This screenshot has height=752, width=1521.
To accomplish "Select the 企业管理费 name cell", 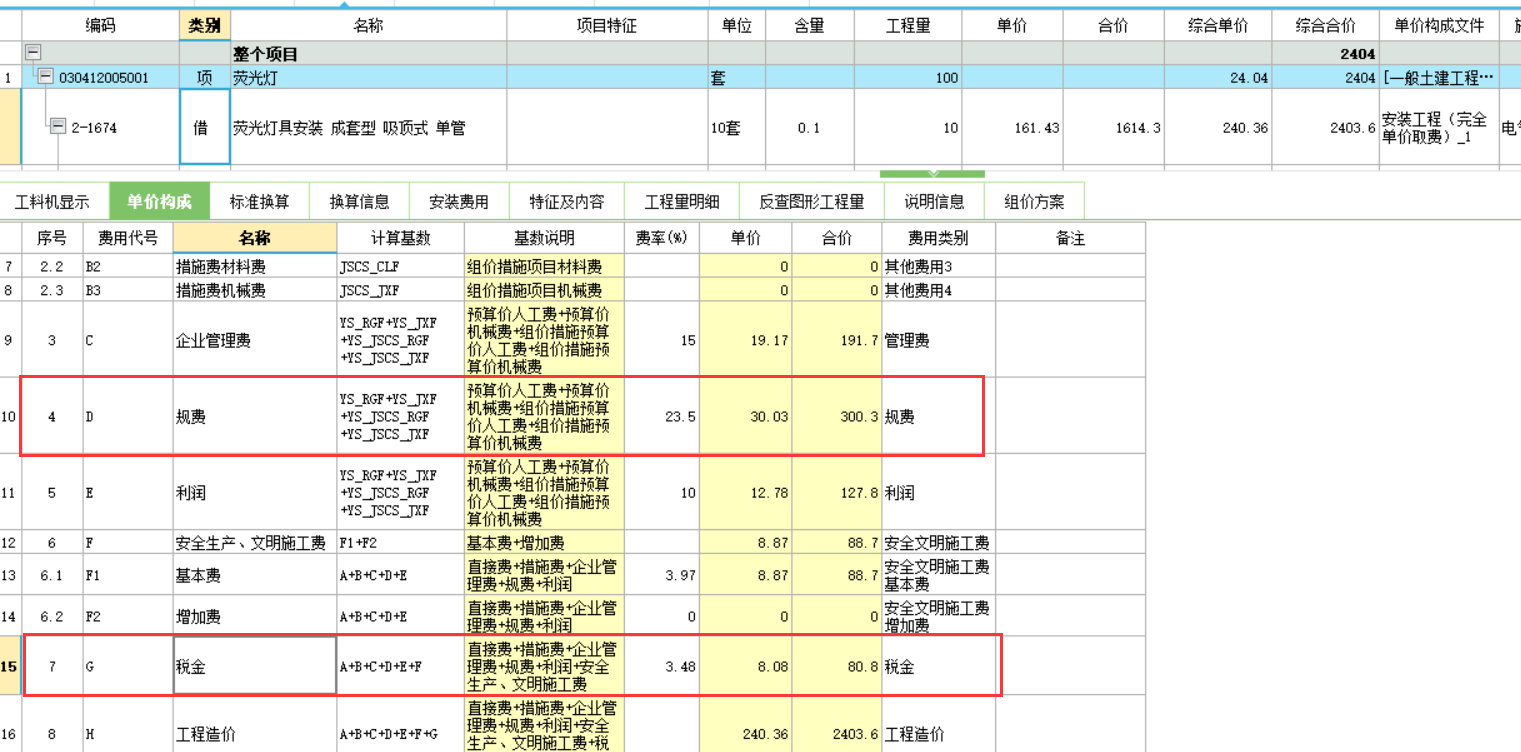I will 254,340.
